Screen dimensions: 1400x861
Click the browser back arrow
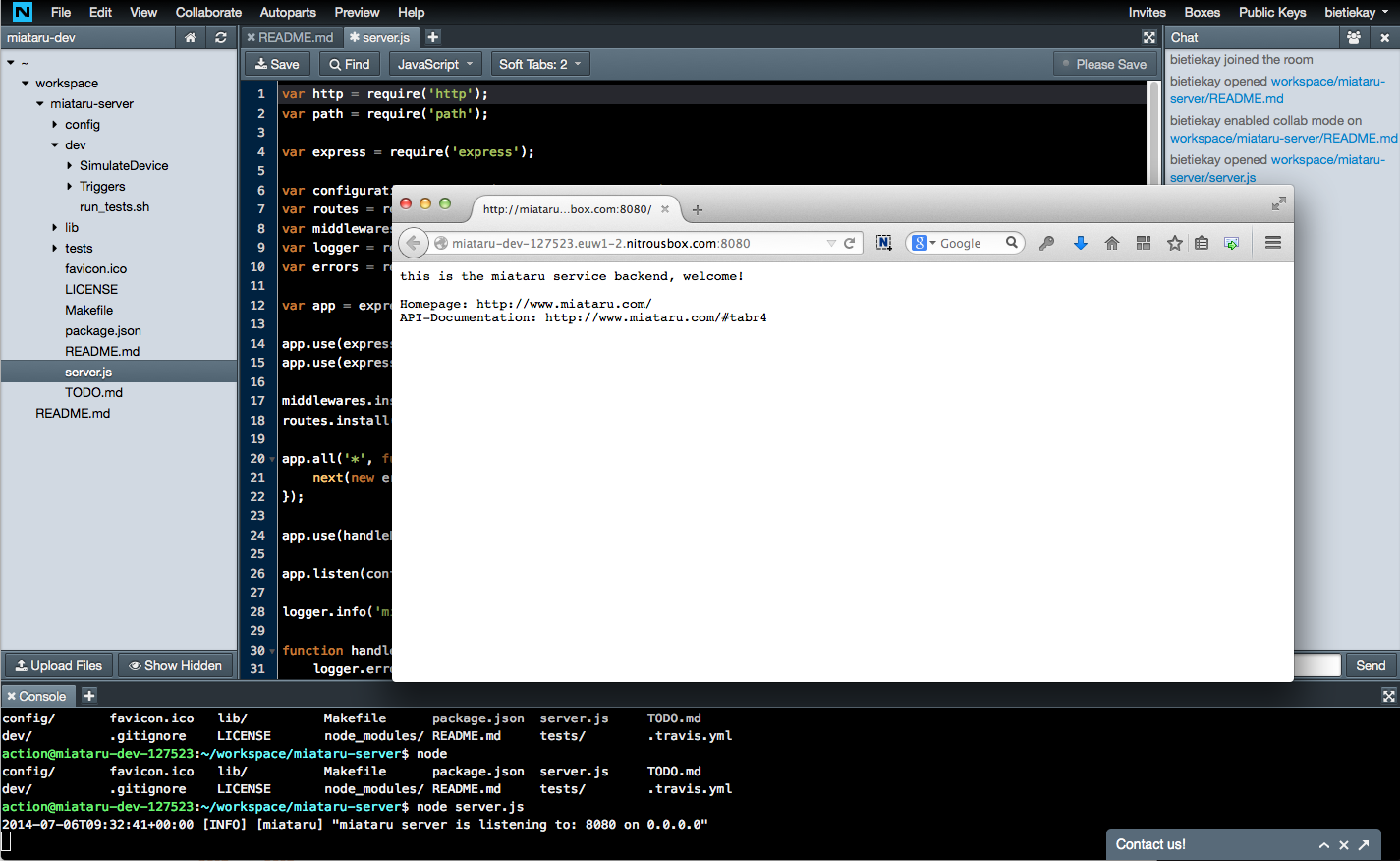pos(414,243)
